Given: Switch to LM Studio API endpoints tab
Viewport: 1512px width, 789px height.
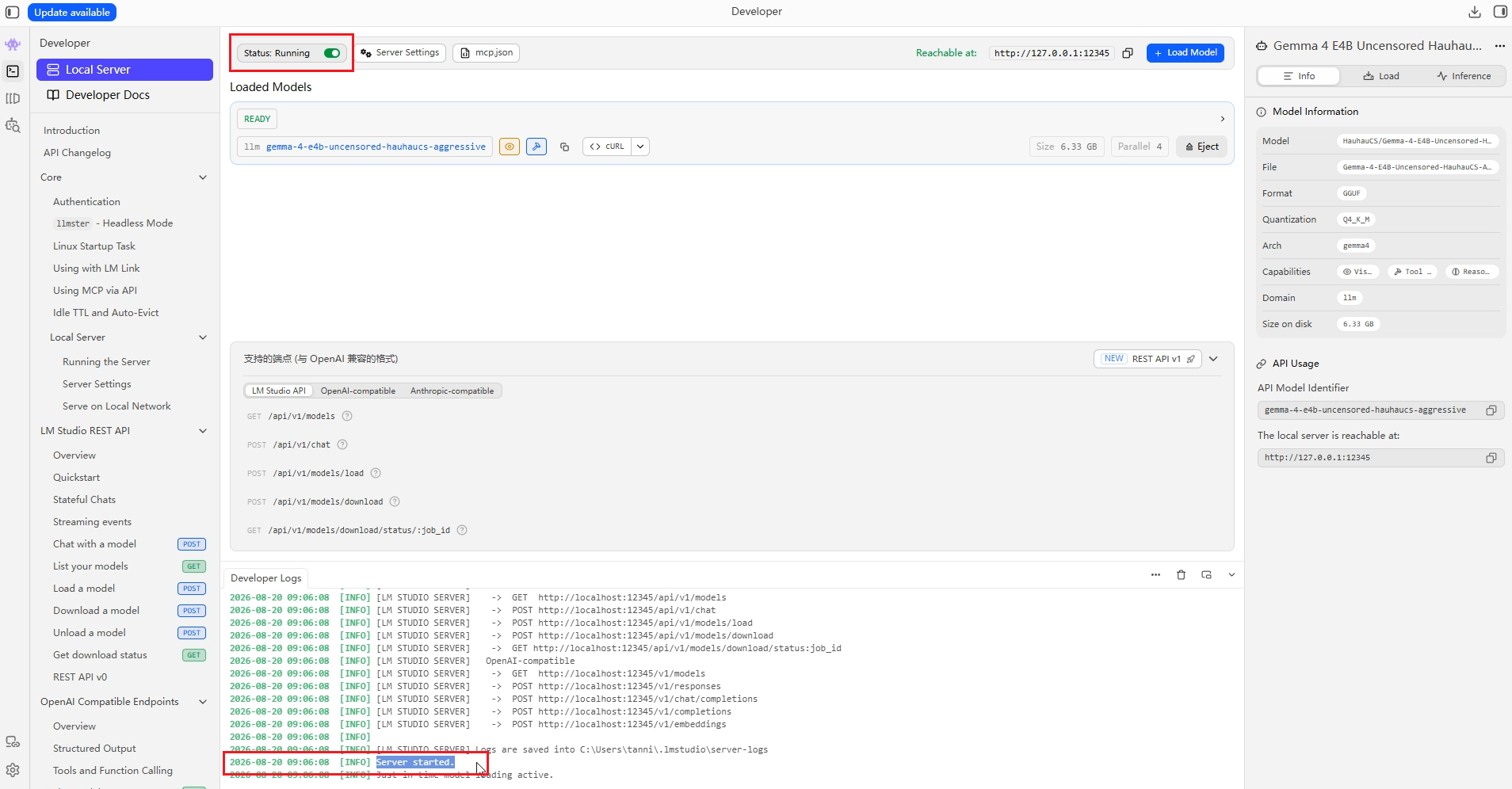Looking at the screenshot, I should click(278, 391).
